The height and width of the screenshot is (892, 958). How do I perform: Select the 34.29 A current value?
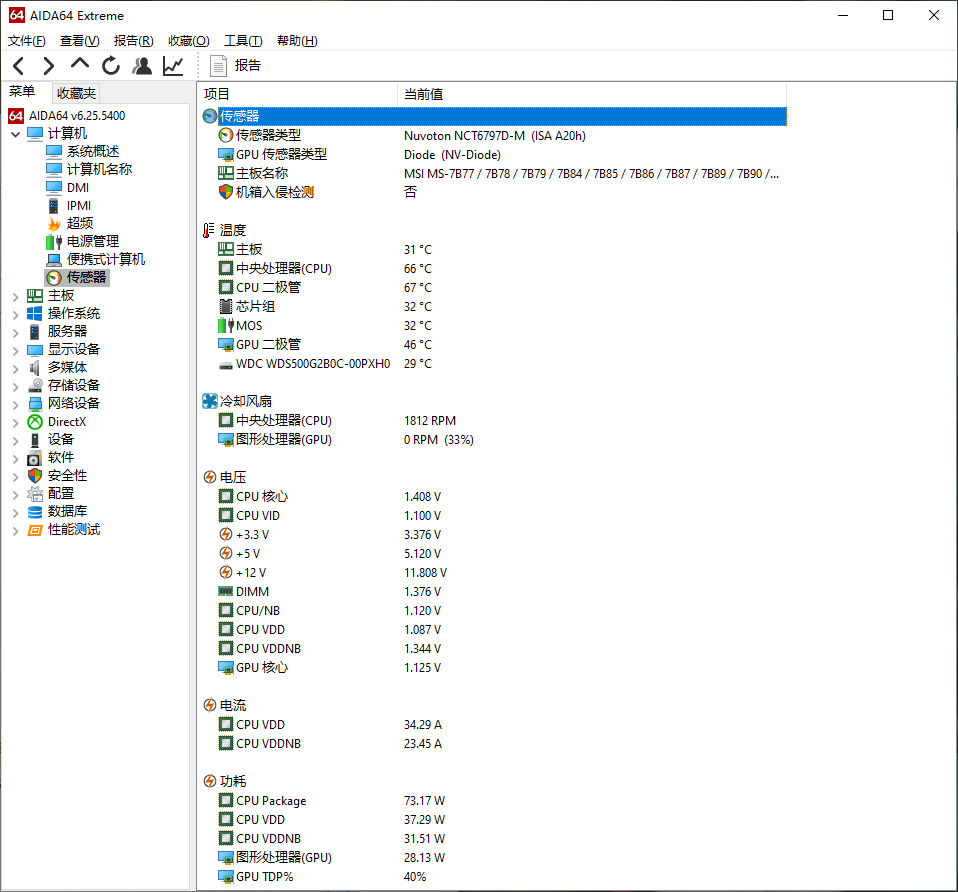click(x=422, y=725)
